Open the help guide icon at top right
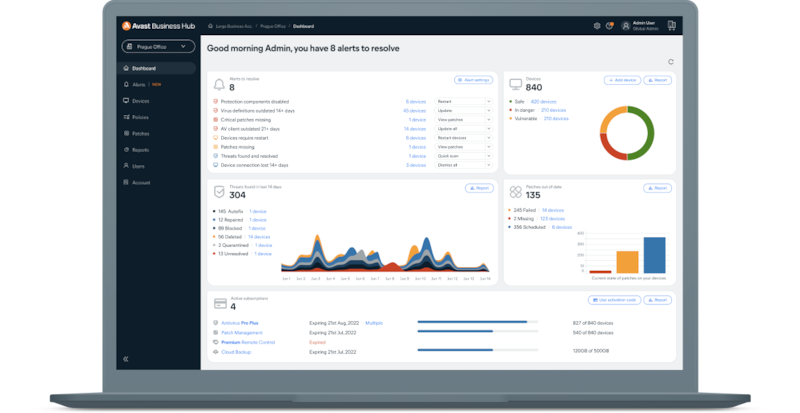800x413 pixels. click(671, 26)
